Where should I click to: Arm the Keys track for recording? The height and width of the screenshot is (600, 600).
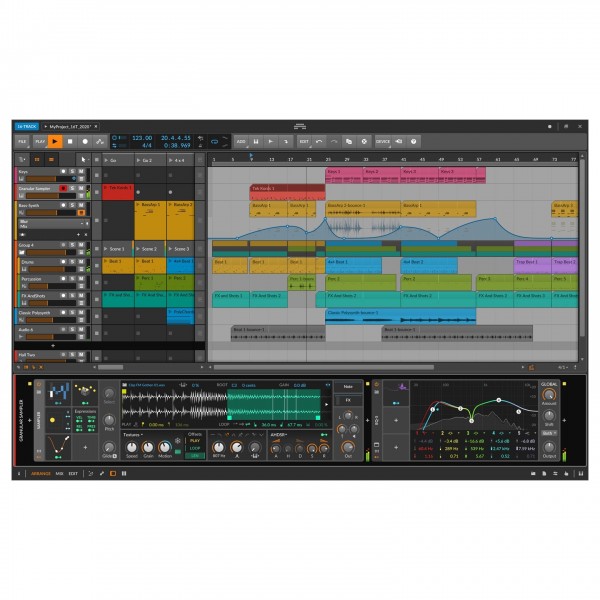tap(63, 171)
